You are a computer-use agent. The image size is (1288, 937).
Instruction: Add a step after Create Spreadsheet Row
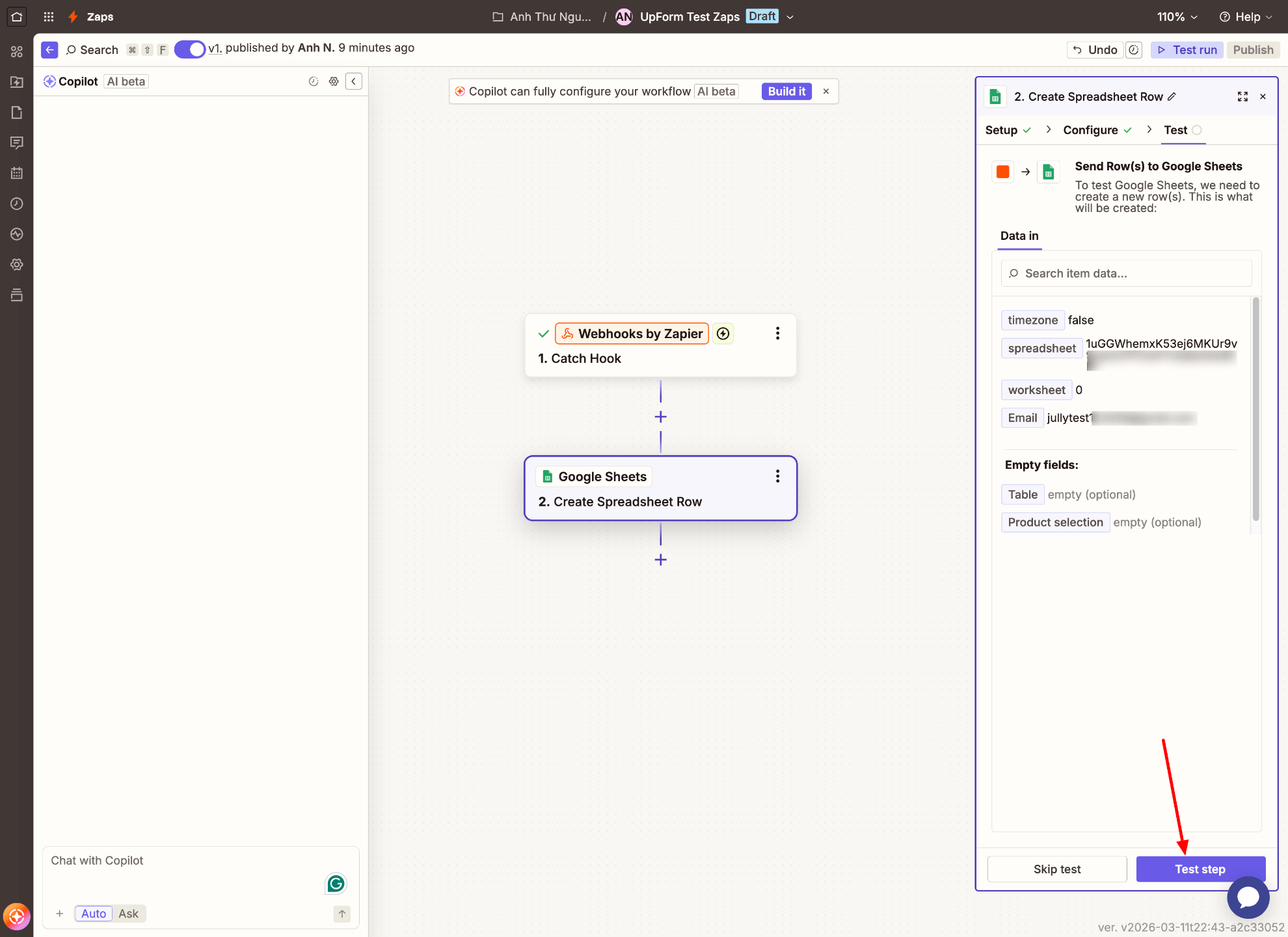click(x=661, y=560)
